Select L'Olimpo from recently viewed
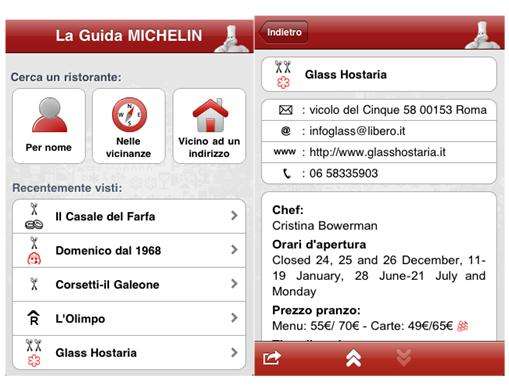Image resolution: width=509 pixels, height=390 pixels. point(129,319)
